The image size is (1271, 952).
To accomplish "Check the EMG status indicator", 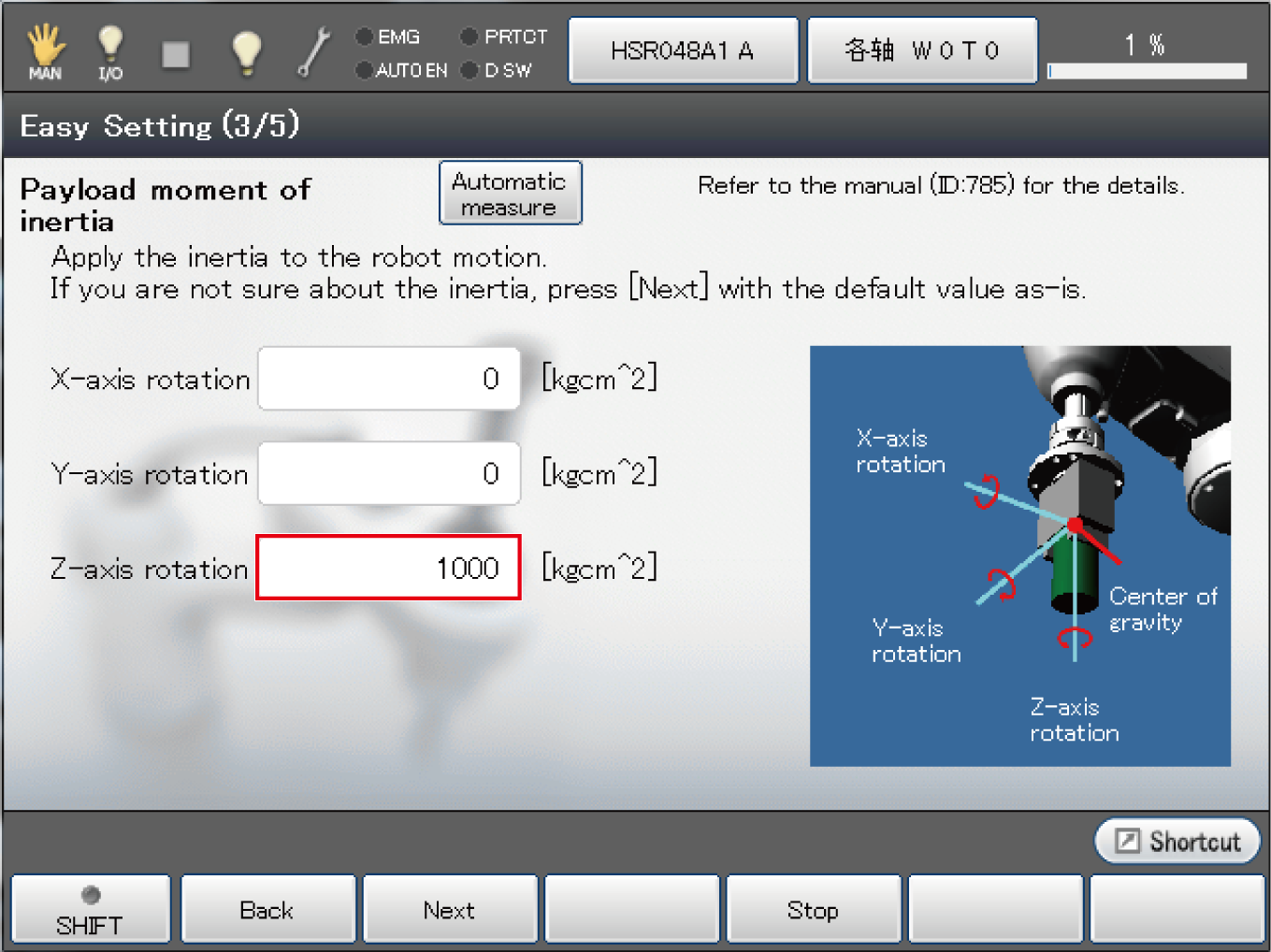I will pyautogui.click(x=388, y=36).
